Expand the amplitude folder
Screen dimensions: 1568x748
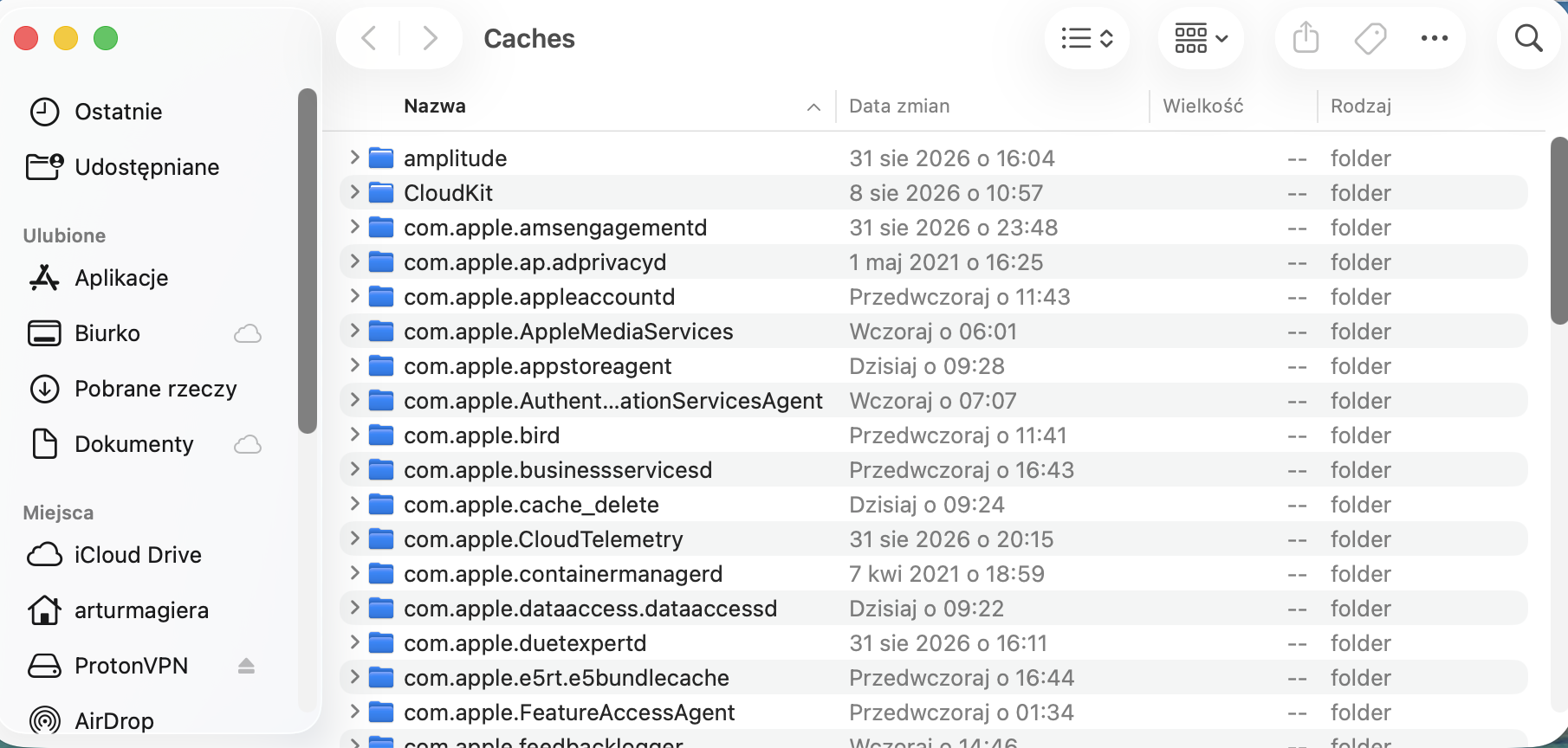[x=354, y=158]
